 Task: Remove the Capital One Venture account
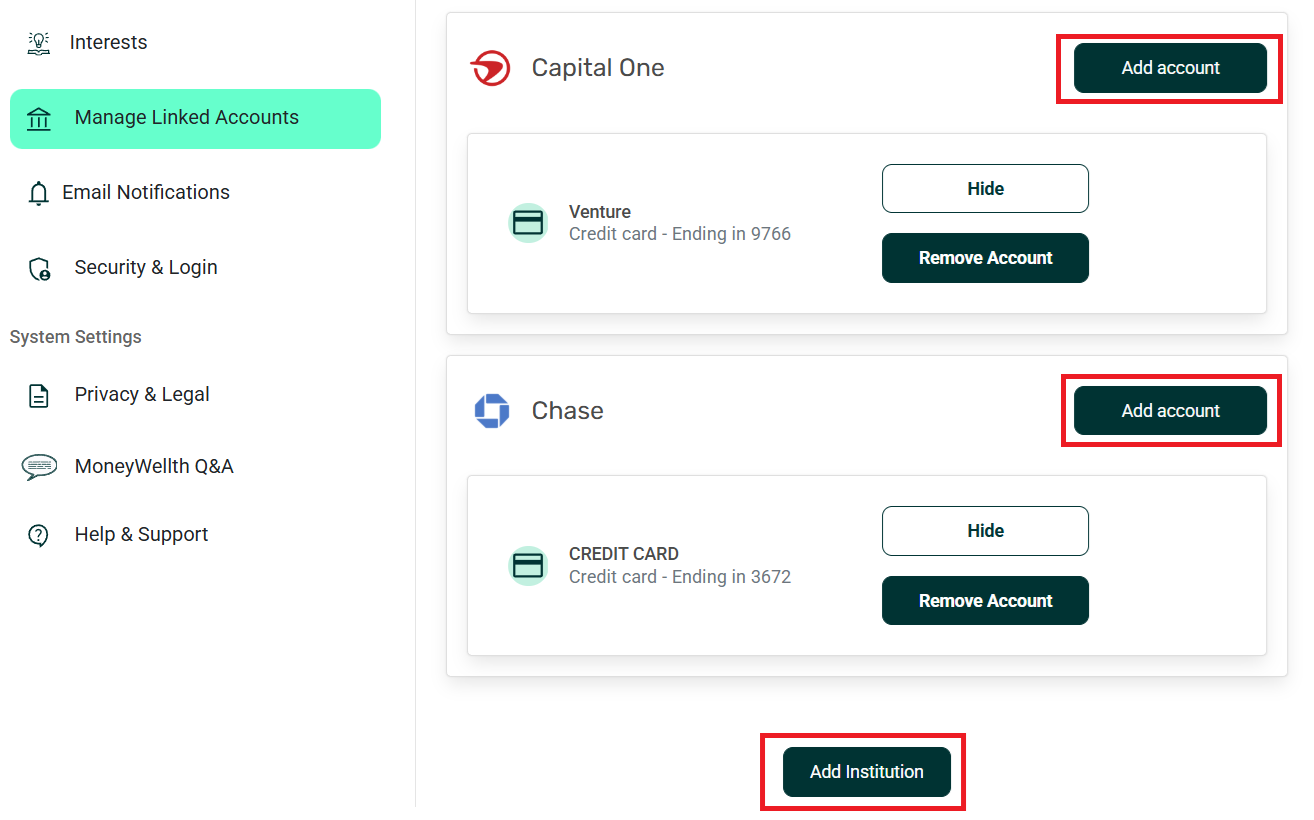(x=985, y=258)
